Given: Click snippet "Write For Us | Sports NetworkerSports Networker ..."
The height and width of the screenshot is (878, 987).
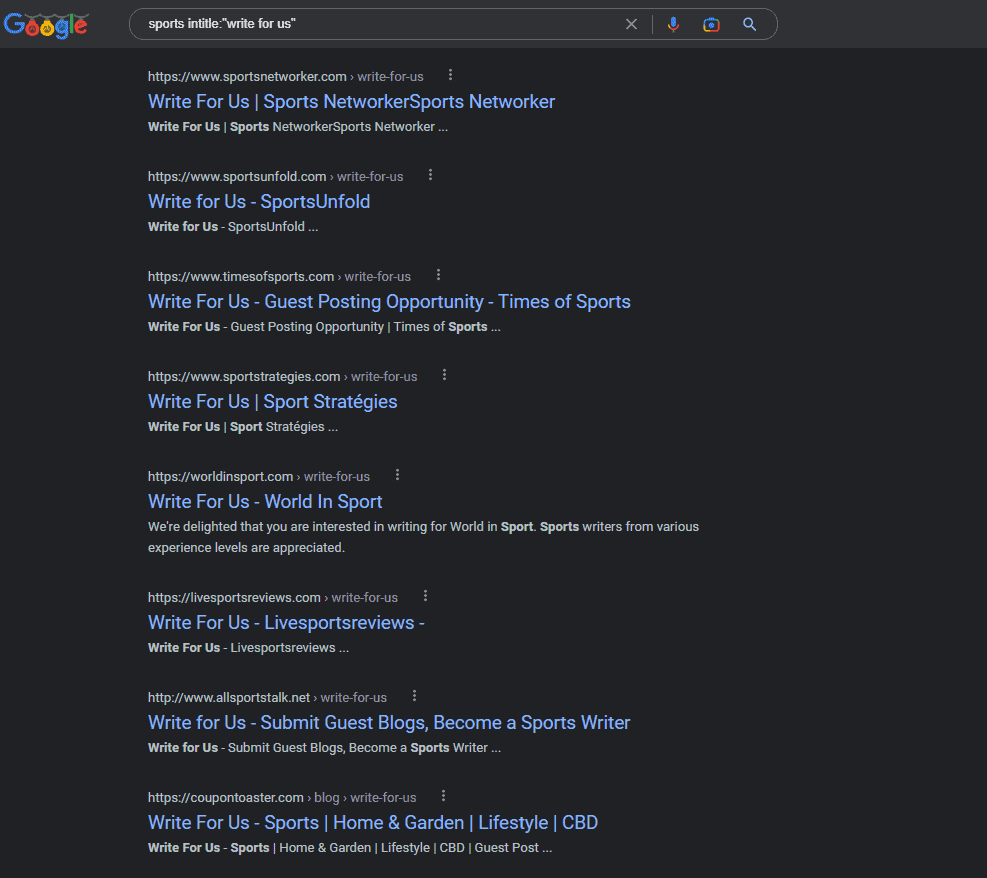Looking at the screenshot, I should click(x=298, y=127).
